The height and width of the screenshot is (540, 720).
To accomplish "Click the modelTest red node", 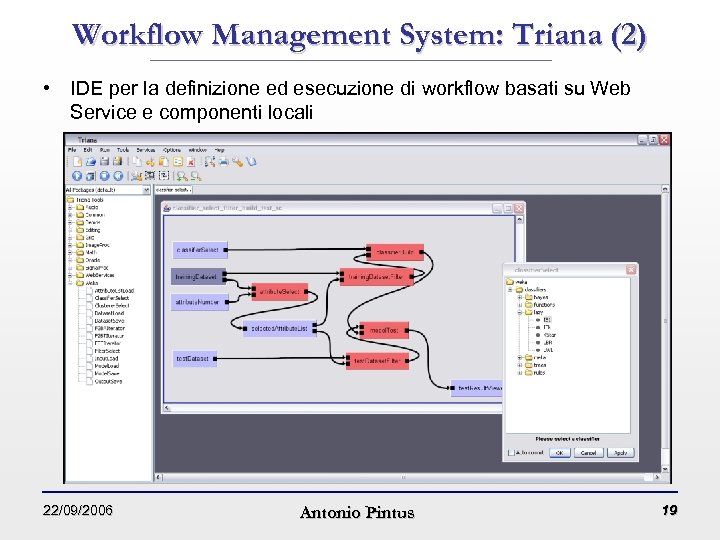I will click(x=383, y=330).
